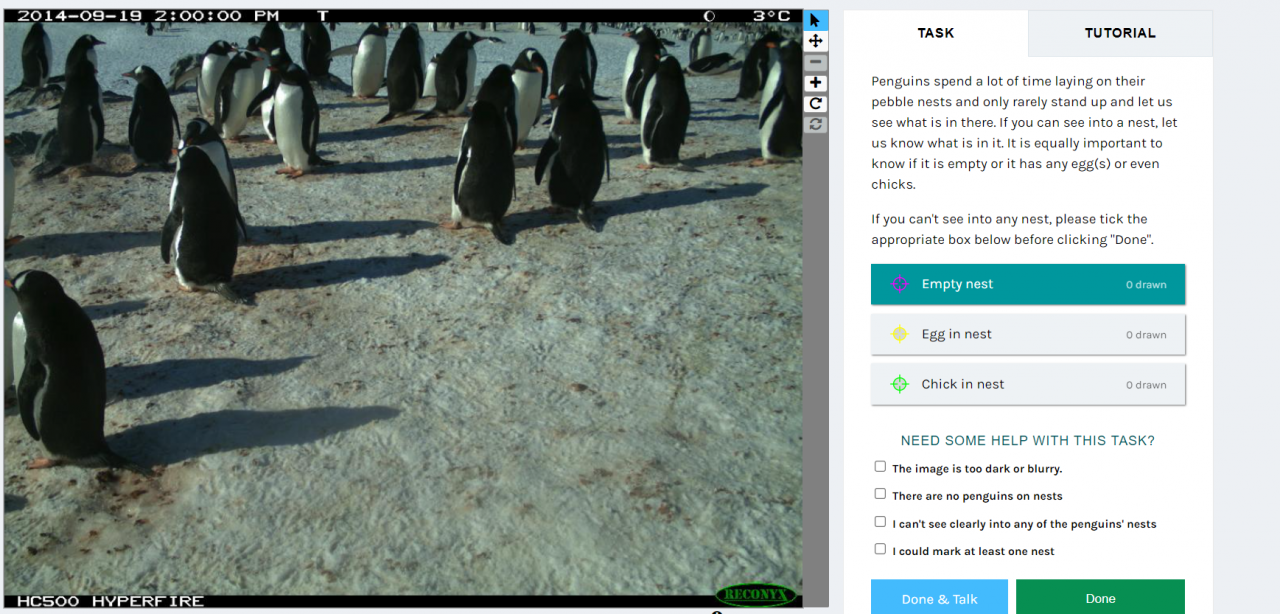This screenshot has height=614, width=1280.
Task: Click the '3°C' temperature reading
Action: (x=772, y=16)
